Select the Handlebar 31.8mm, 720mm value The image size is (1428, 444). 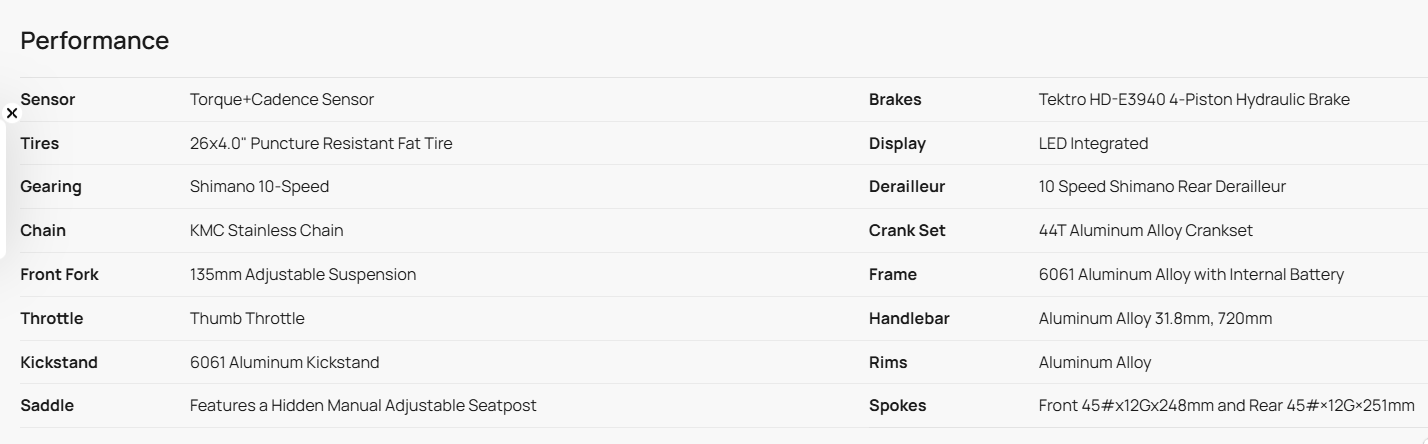pos(1155,319)
